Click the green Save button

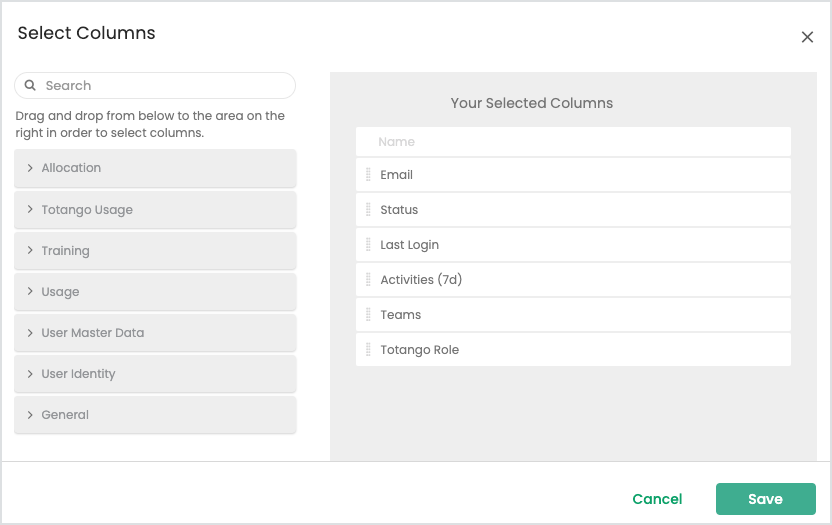point(765,499)
